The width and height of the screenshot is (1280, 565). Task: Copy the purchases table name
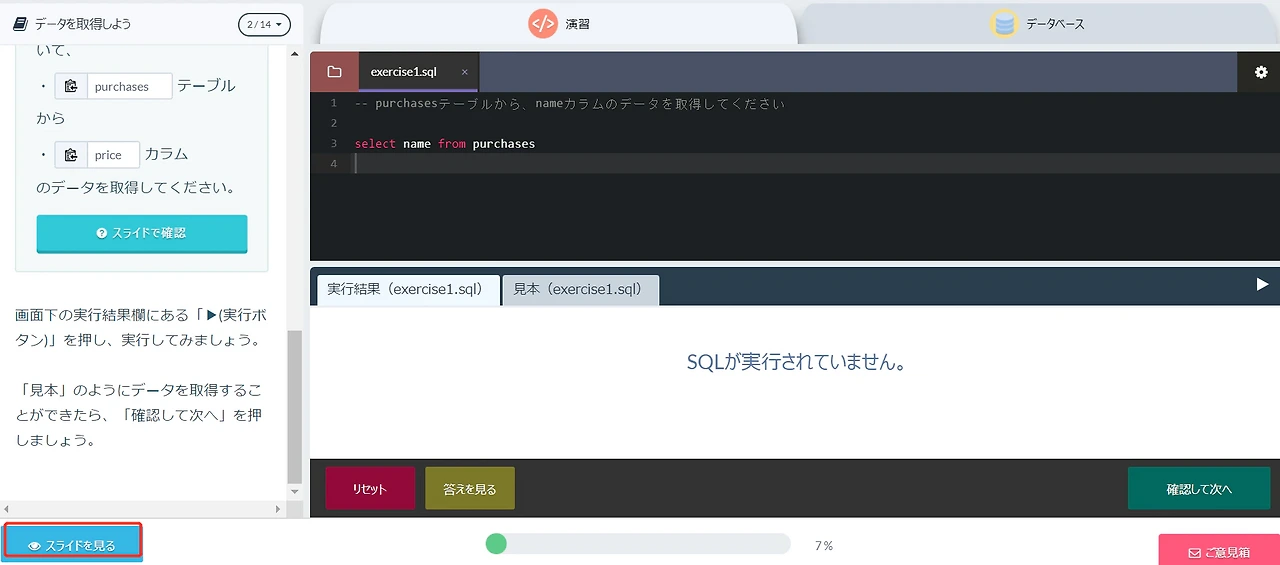coord(71,87)
